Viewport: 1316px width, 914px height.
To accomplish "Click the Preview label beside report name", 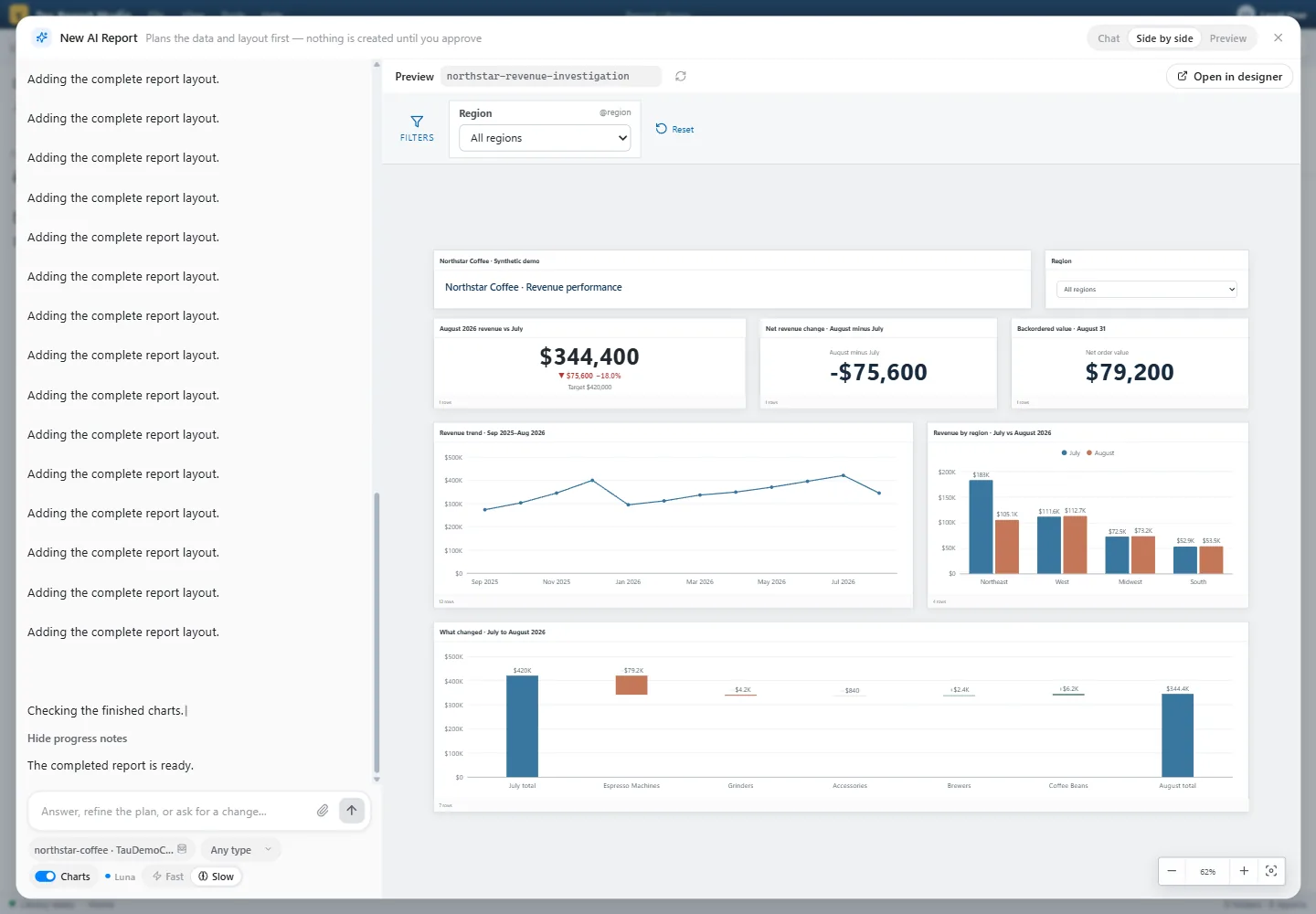I will pyautogui.click(x=414, y=77).
